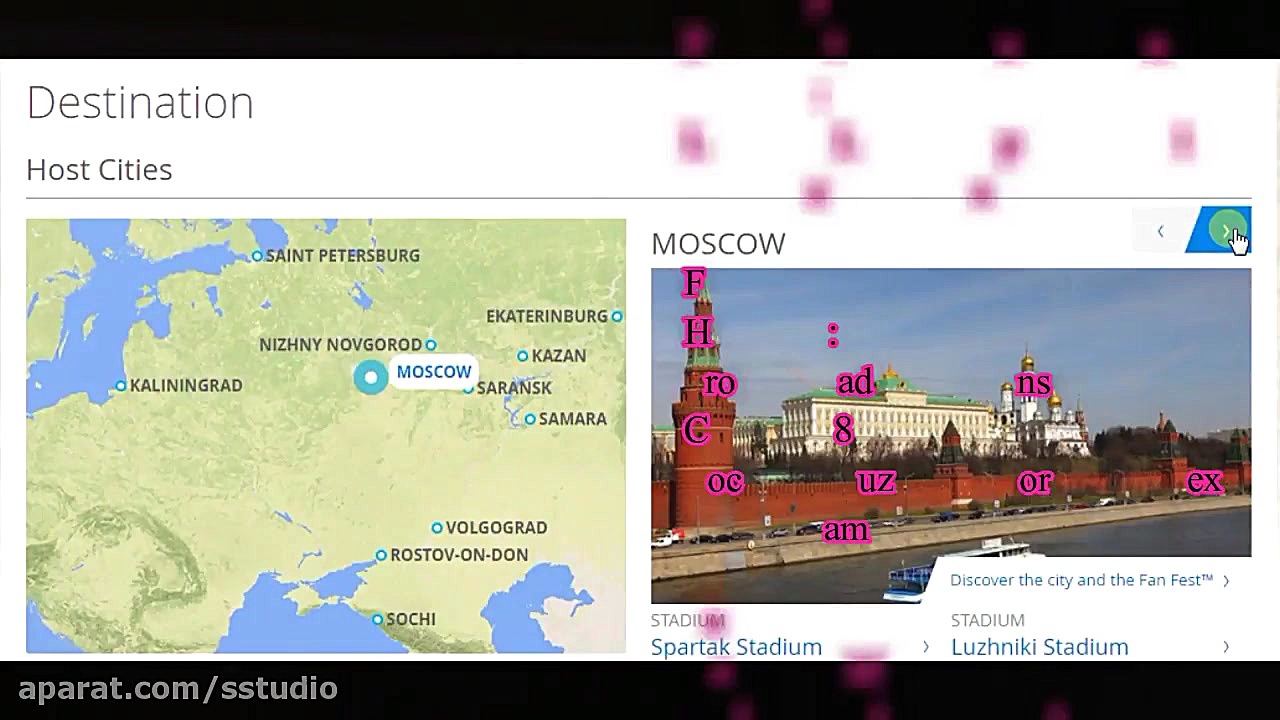This screenshot has width=1280, height=720.
Task: Click the Moscow Kremlin photo
Action: click(951, 435)
